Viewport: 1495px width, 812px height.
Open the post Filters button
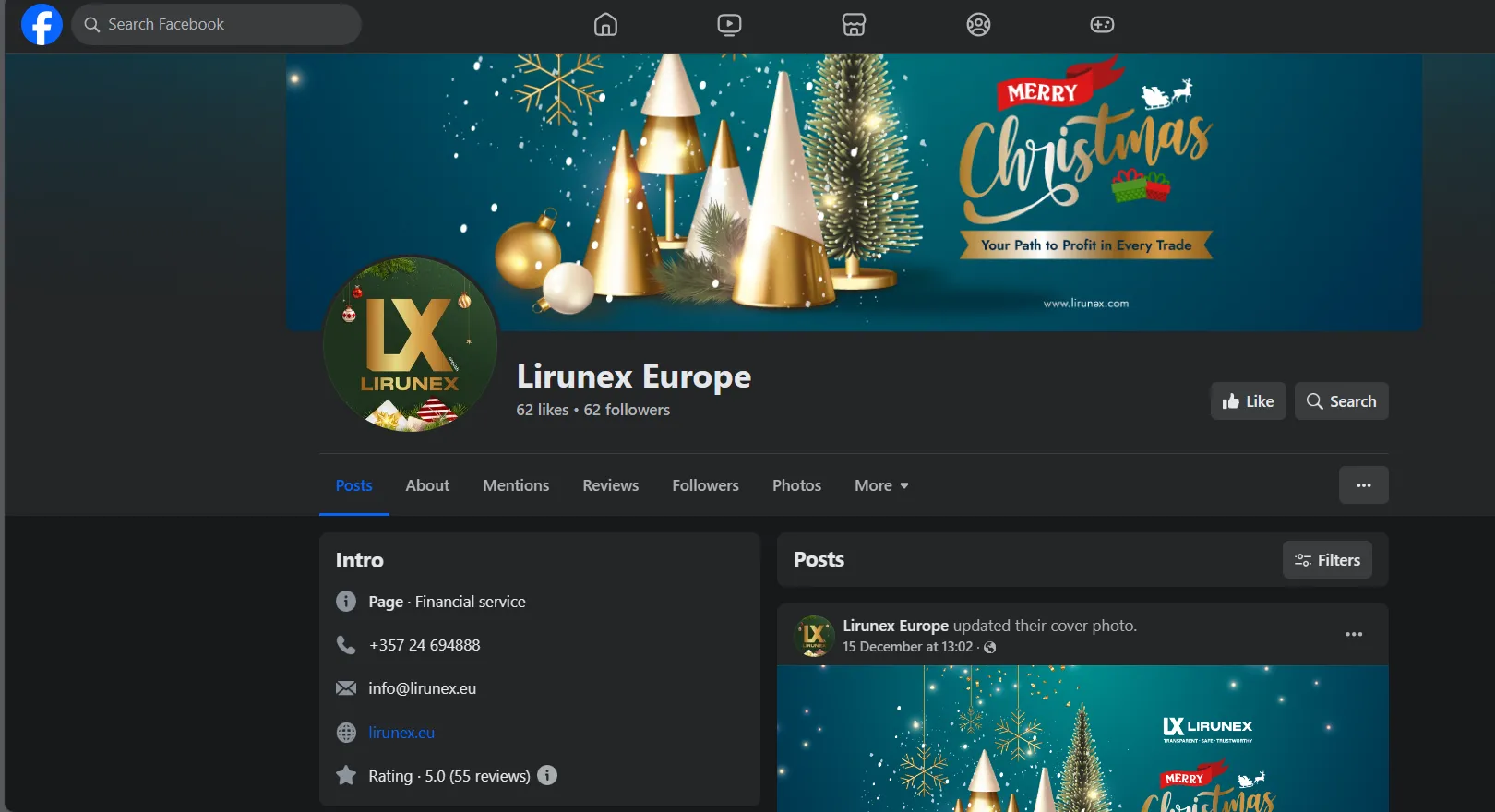tap(1327, 560)
